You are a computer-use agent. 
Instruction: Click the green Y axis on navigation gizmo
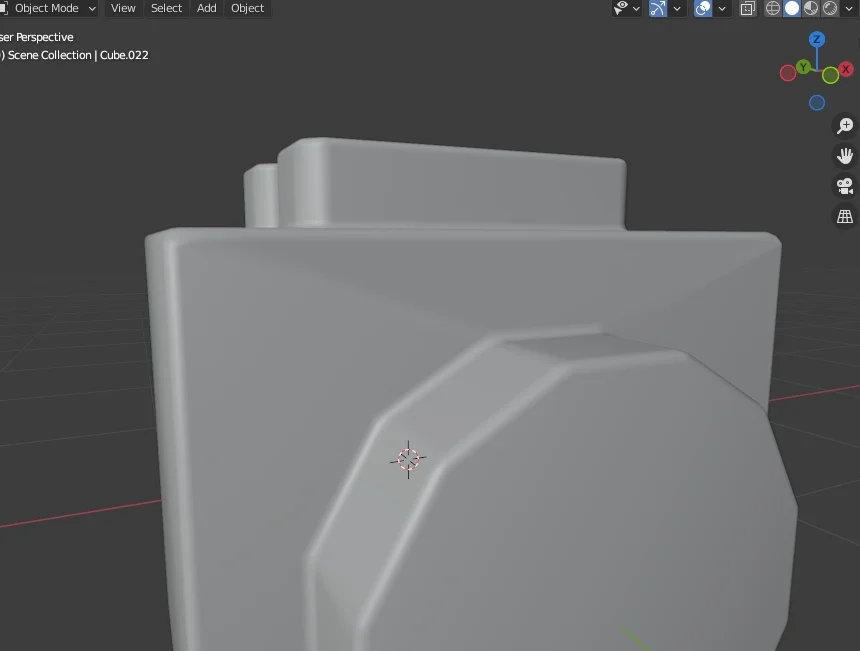[x=804, y=67]
